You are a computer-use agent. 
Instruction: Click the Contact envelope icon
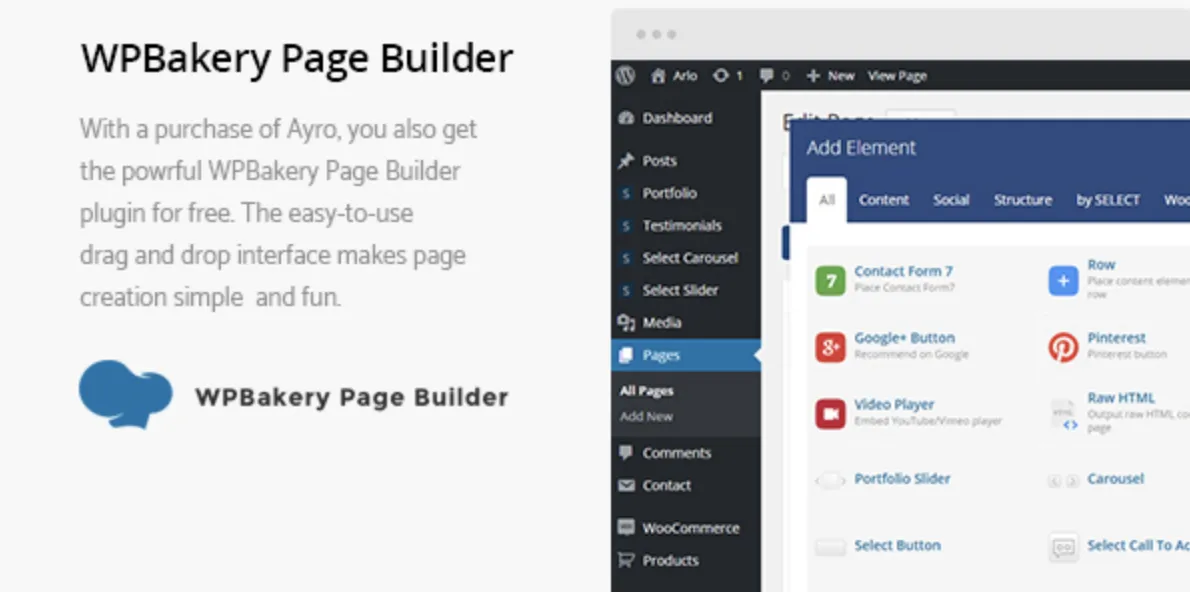[x=626, y=485]
